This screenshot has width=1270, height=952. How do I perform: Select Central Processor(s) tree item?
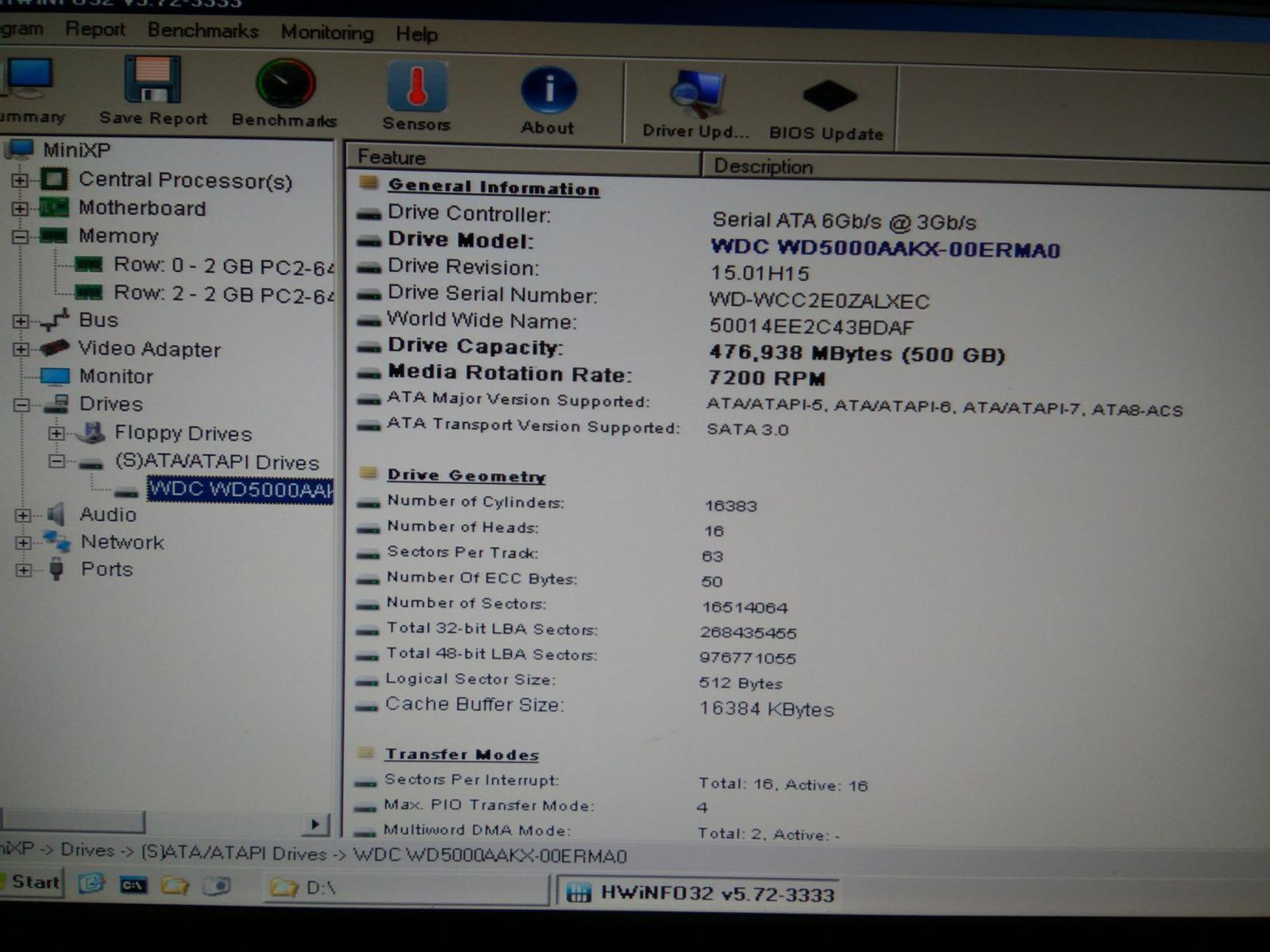185,180
